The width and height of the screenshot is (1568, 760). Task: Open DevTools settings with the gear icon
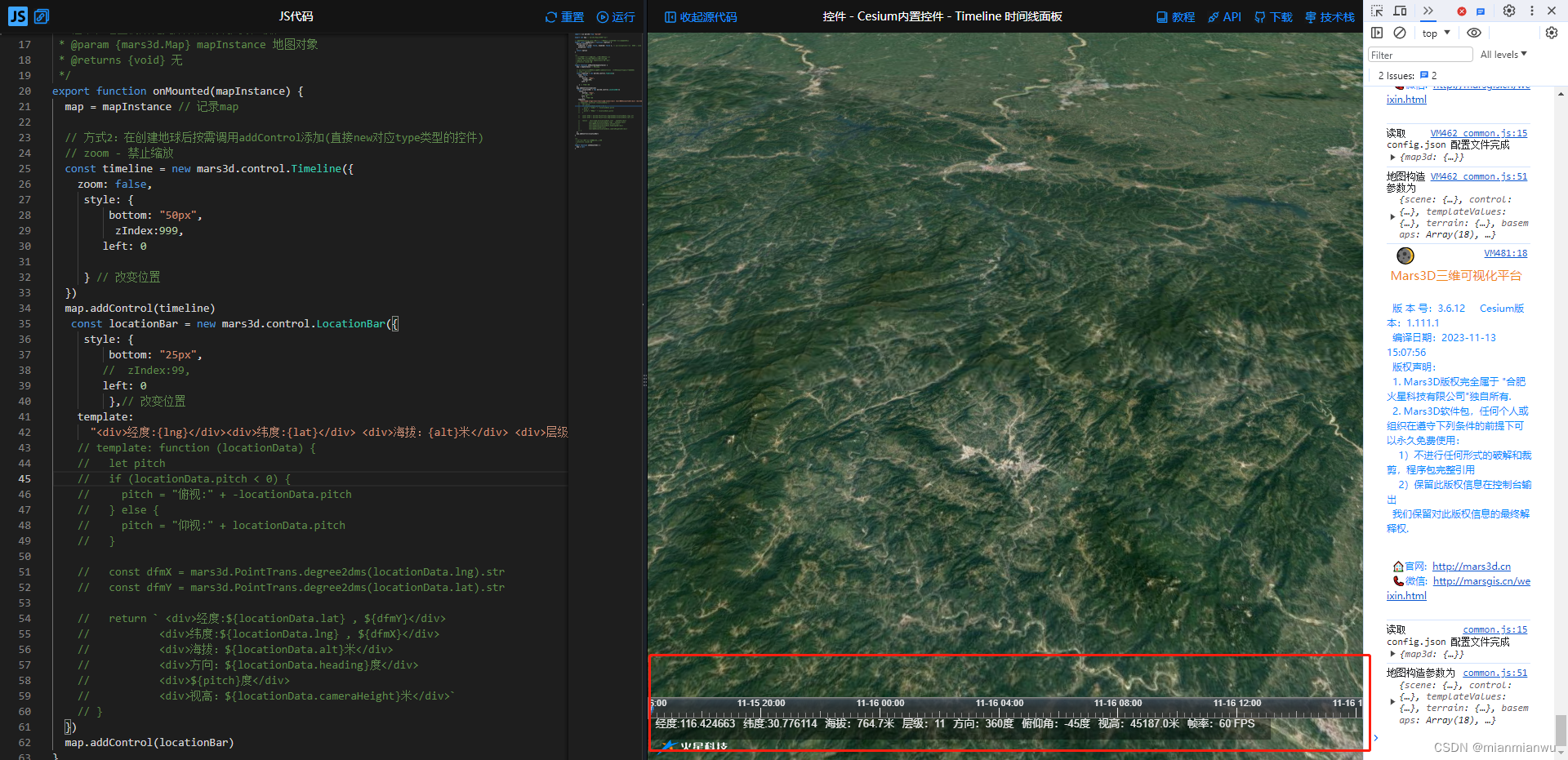1509,11
